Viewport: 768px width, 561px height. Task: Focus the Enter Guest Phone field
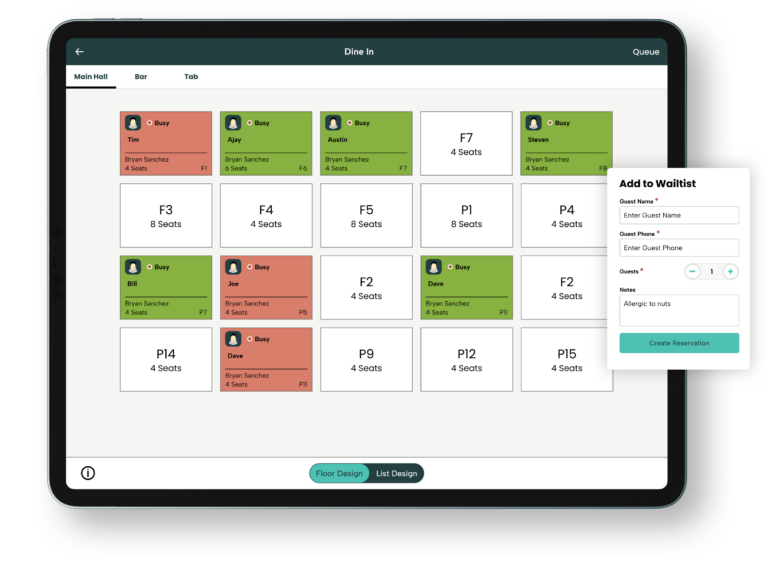click(679, 247)
